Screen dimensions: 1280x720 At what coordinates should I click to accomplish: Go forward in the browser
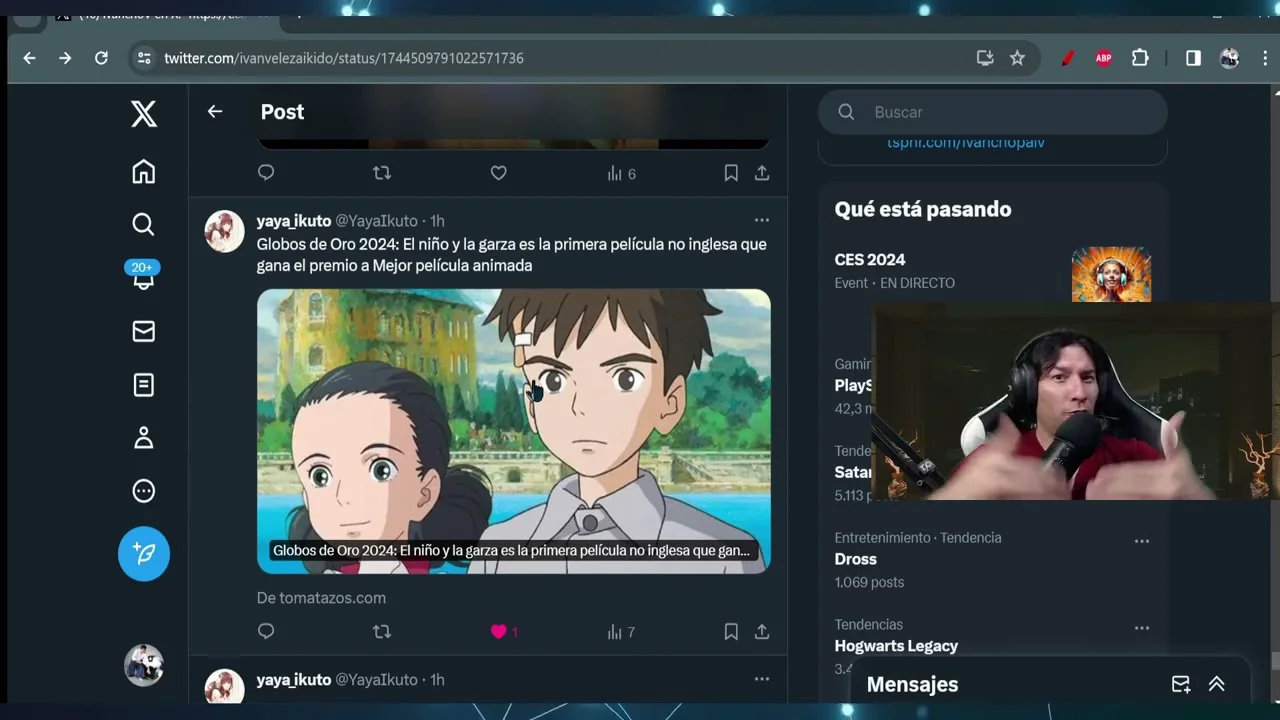[x=65, y=58]
